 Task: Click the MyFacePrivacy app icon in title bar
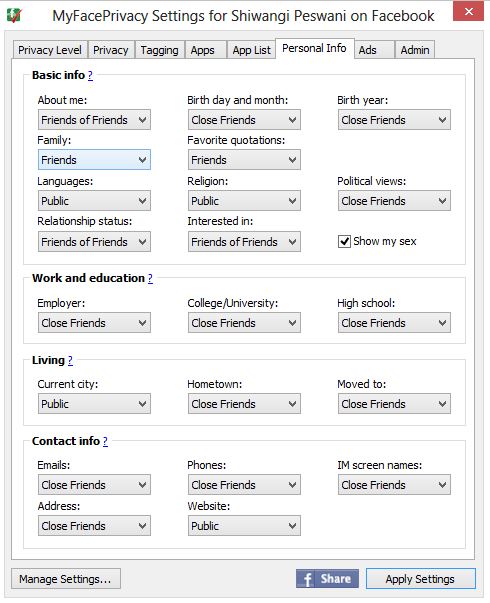pyautogui.click(x=14, y=15)
